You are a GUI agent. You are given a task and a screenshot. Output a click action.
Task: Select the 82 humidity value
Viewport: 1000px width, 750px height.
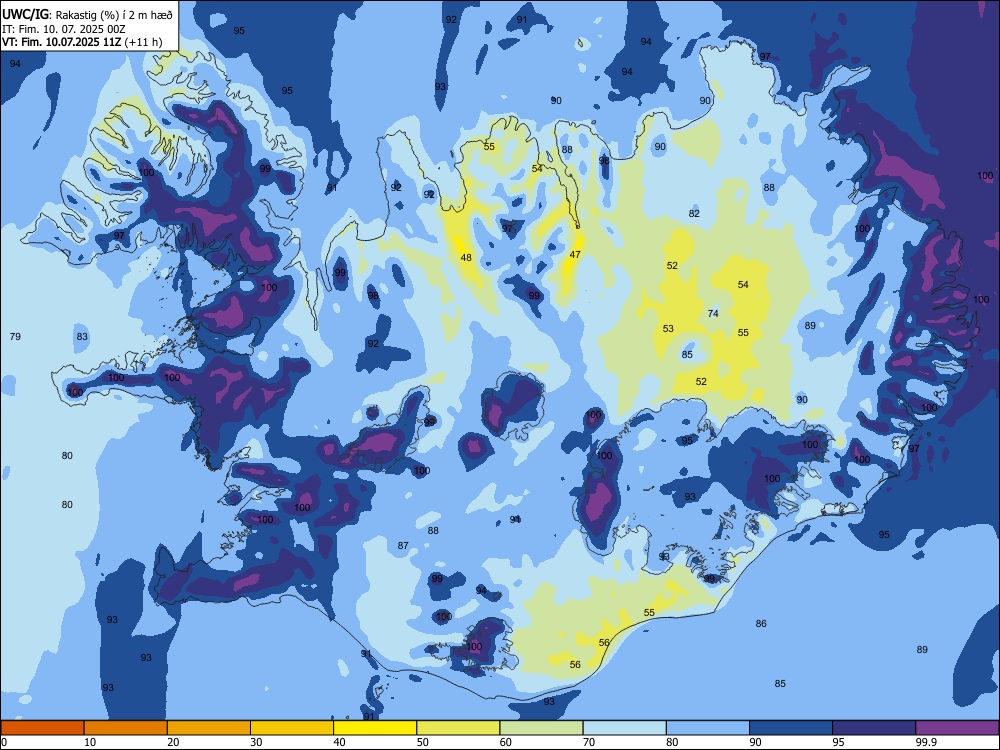pyautogui.click(x=694, y=214)
